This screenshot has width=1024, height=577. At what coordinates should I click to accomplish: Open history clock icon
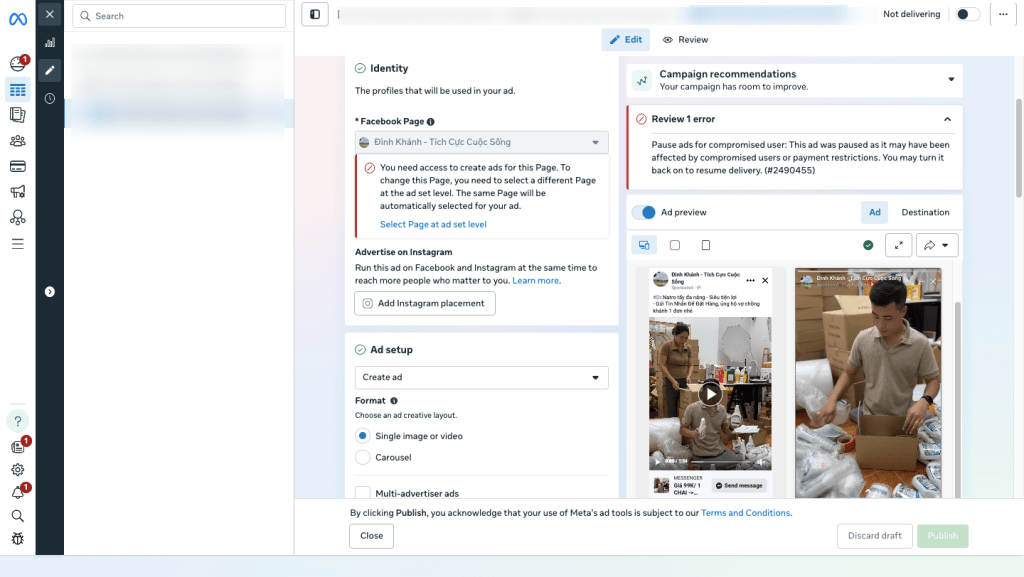[50, 99]
